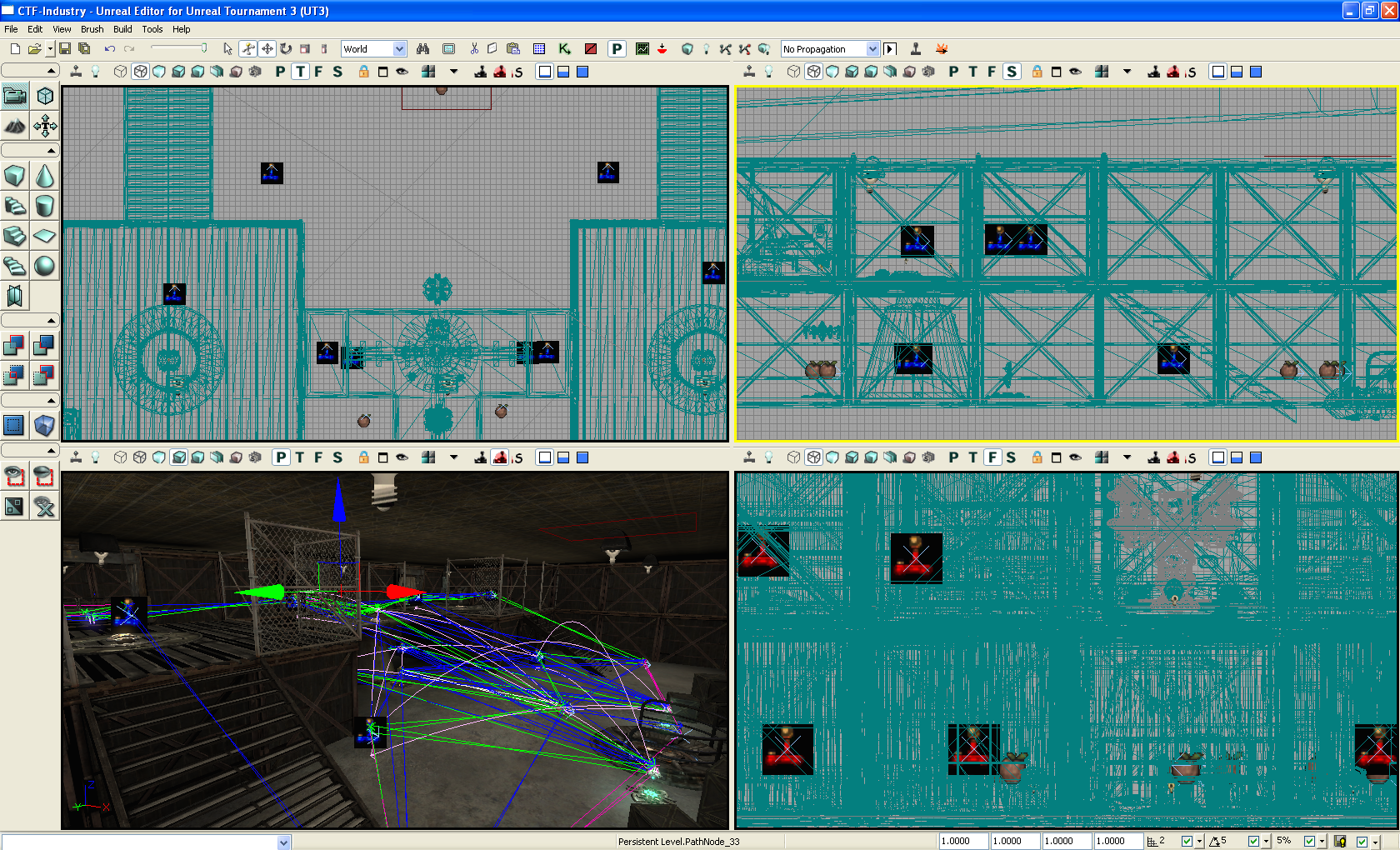Switch top-left viewport to Perspective with P
Screen dimensions: 1400x850
280,72
